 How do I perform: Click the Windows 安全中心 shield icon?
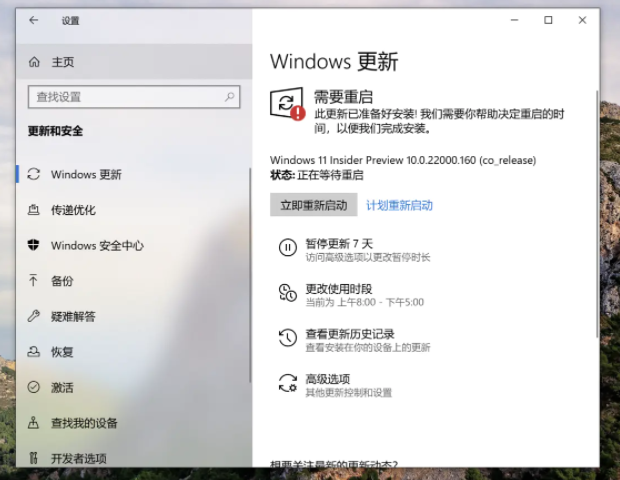tap(34, 245)
